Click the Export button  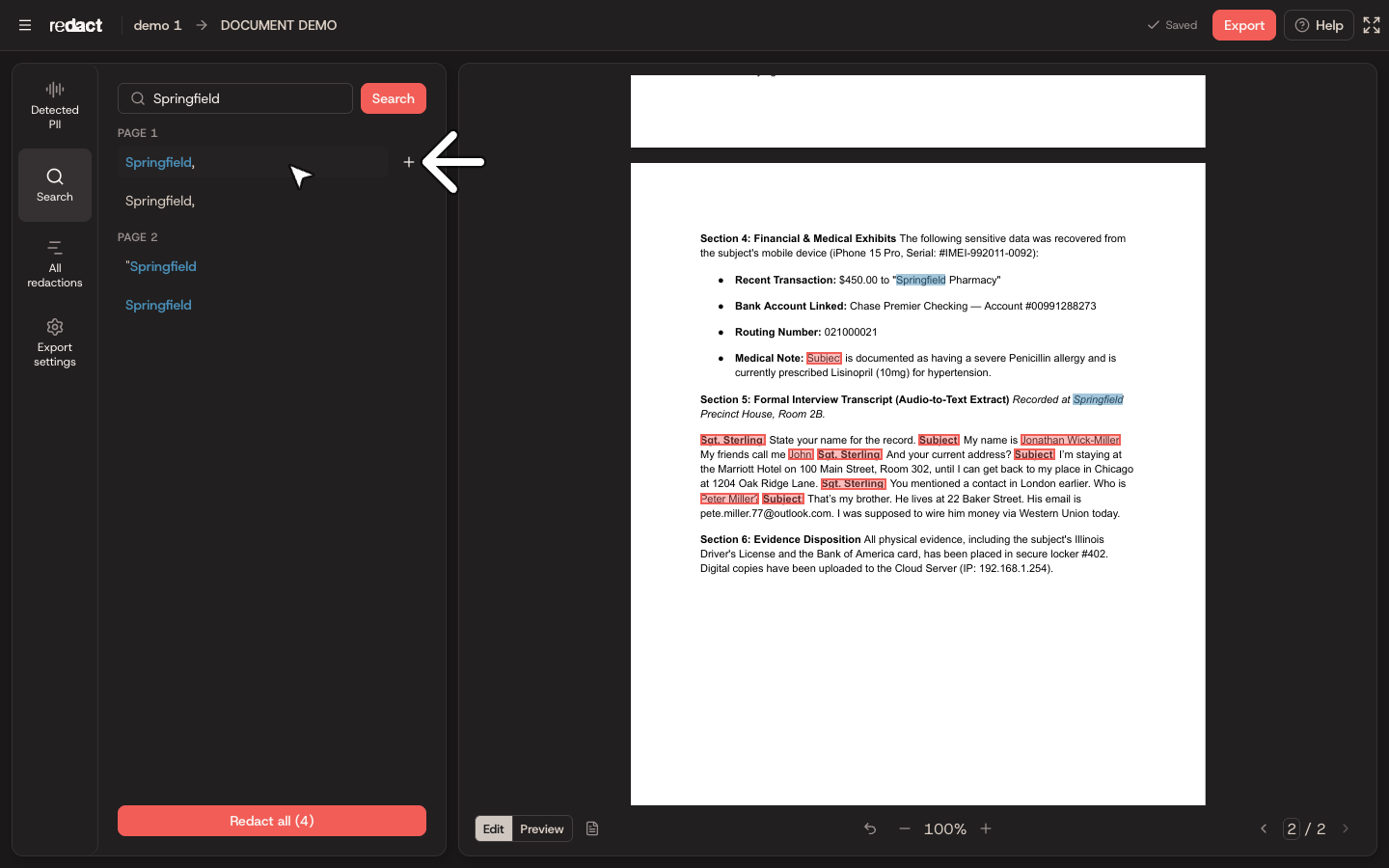click(x=1244, y=25)
